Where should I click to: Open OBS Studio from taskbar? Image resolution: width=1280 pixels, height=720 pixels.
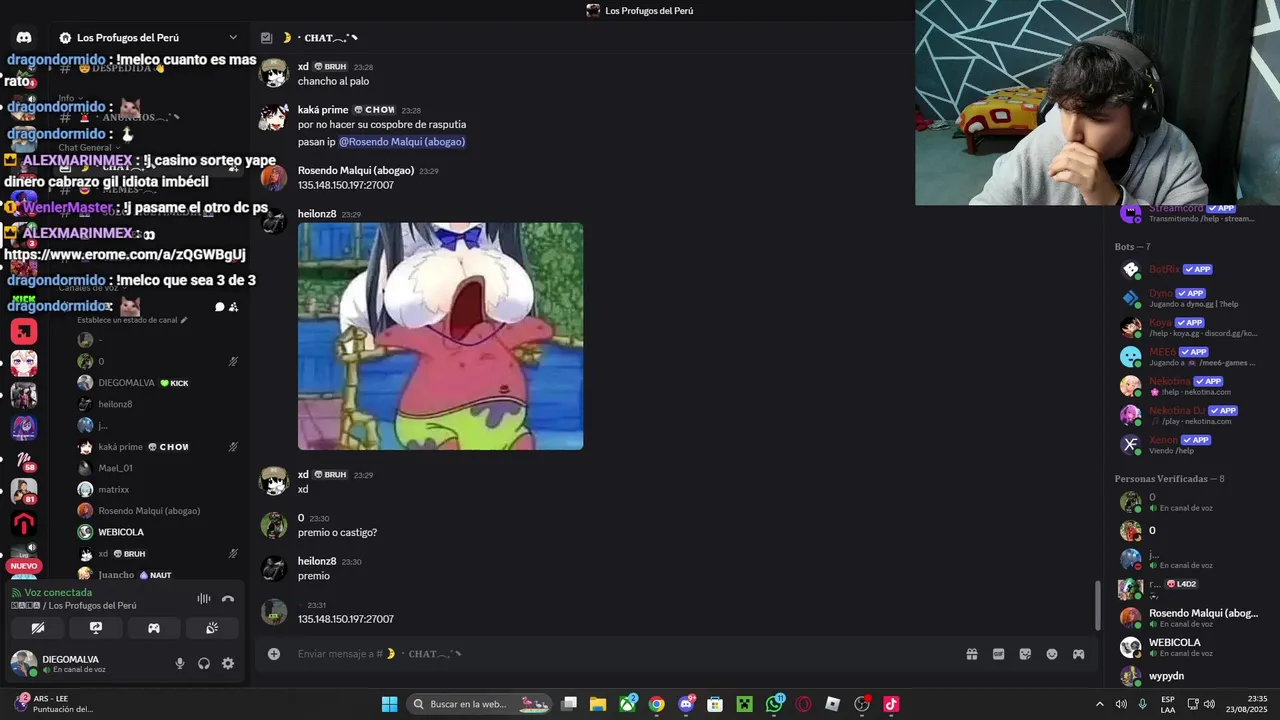coord(862,704)
